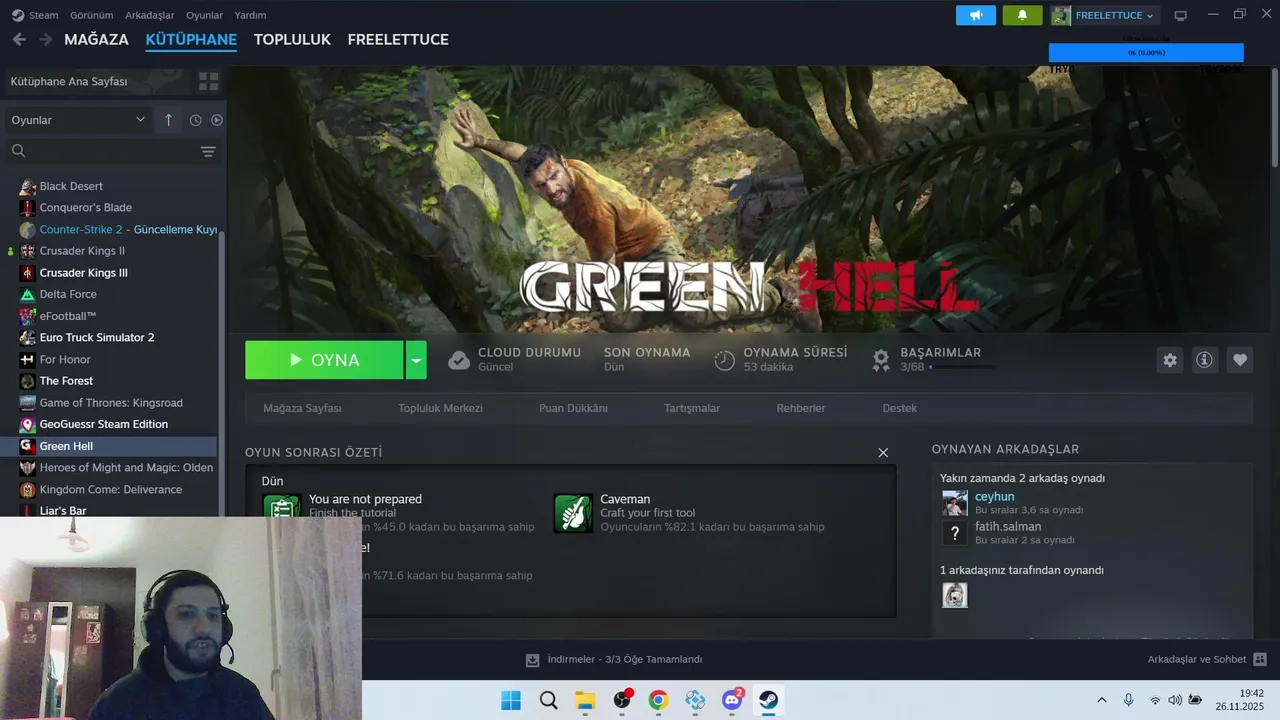
Task: Open the Arkadaşlar ve Sohbet chat icon
Action: pyautogui.click(x=1260, y=659)
